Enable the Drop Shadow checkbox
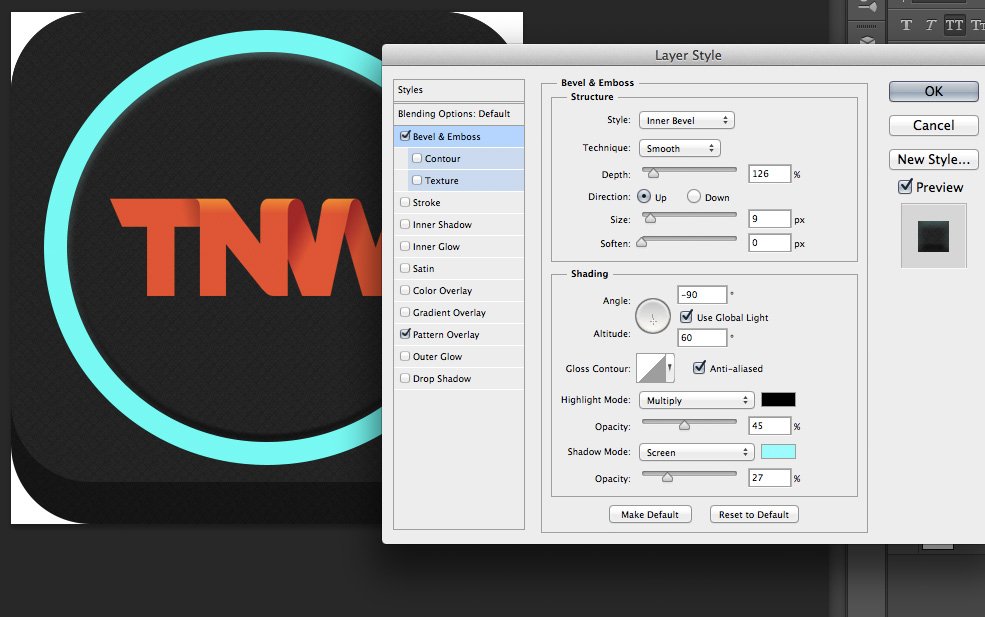This screenshot has height=617, width=985. (405, 378)
